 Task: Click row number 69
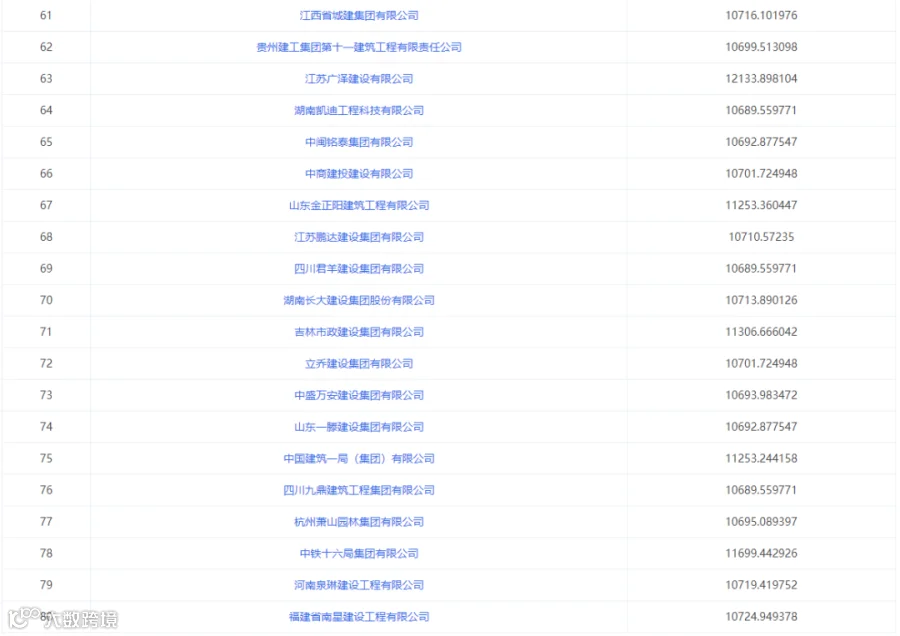pyautogui.click(x=46, y=269)
